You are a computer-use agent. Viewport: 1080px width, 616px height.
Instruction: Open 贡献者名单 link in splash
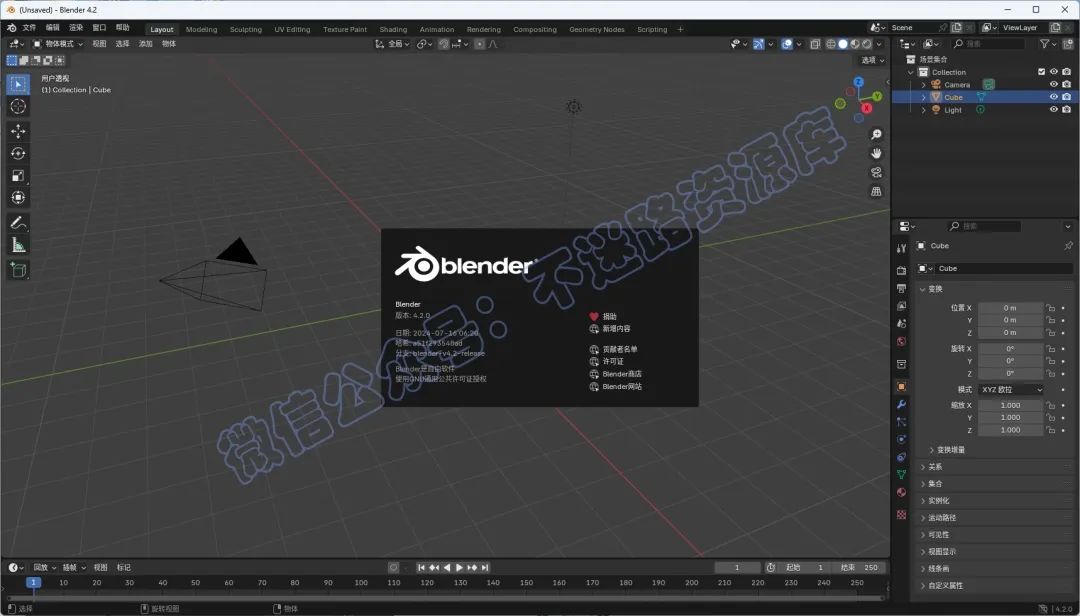coord(614,349)
